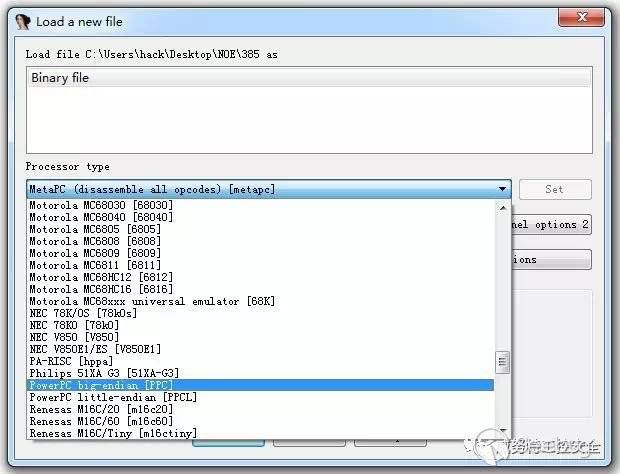
Task: Select PowerPC little-endian [PPCL]
Action: pos(261,397)
